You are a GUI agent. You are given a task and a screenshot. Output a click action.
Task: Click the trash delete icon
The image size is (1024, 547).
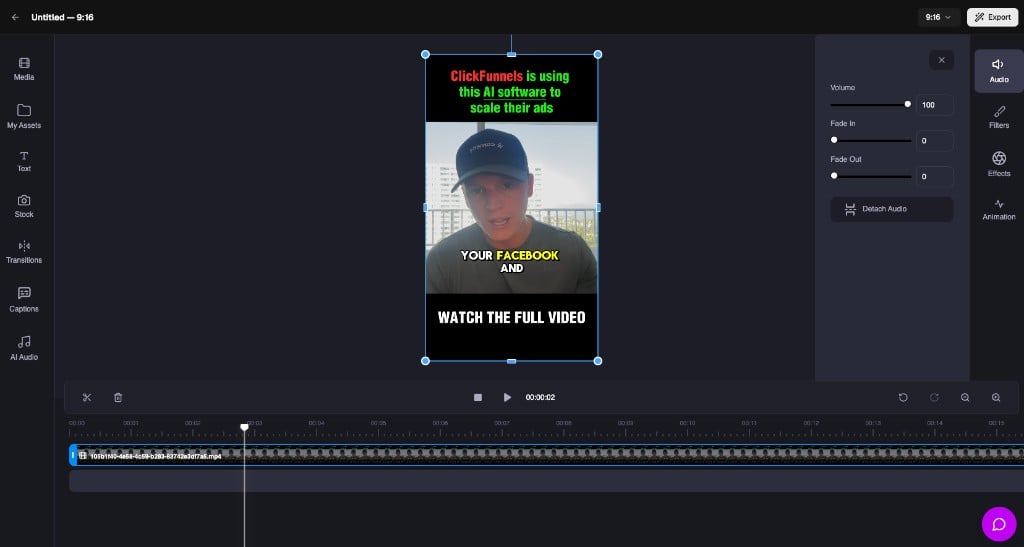click(x=118, y=398)
